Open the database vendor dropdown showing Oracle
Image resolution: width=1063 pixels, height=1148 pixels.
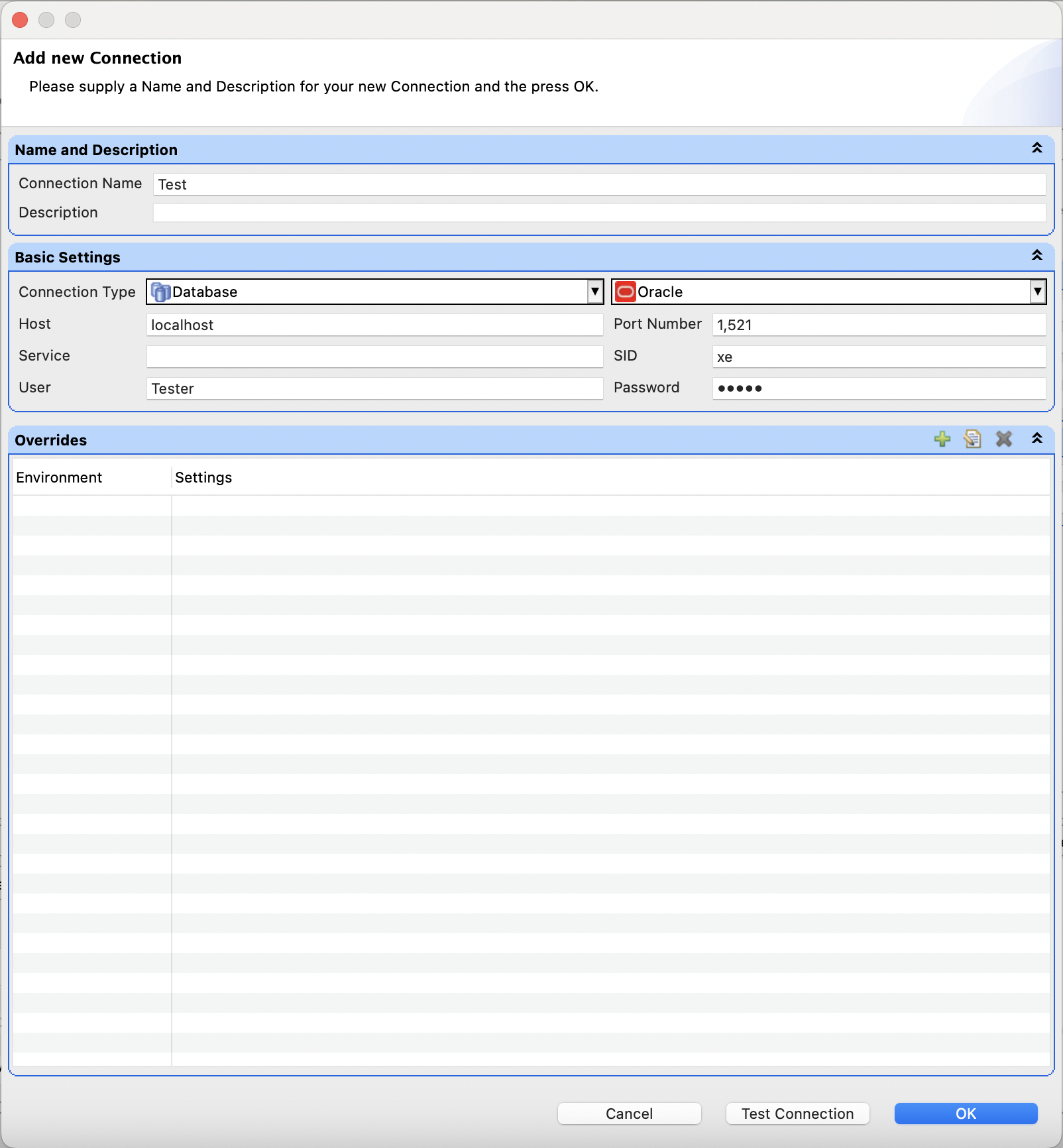pos(1038,292)
